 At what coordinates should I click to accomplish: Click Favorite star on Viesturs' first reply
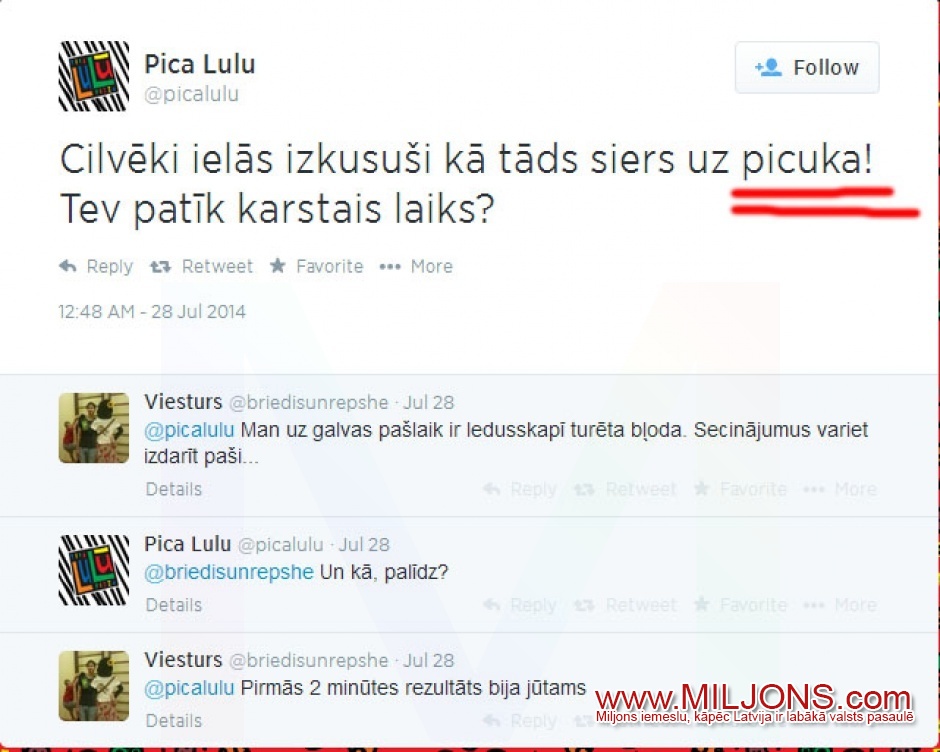[701, 489]
